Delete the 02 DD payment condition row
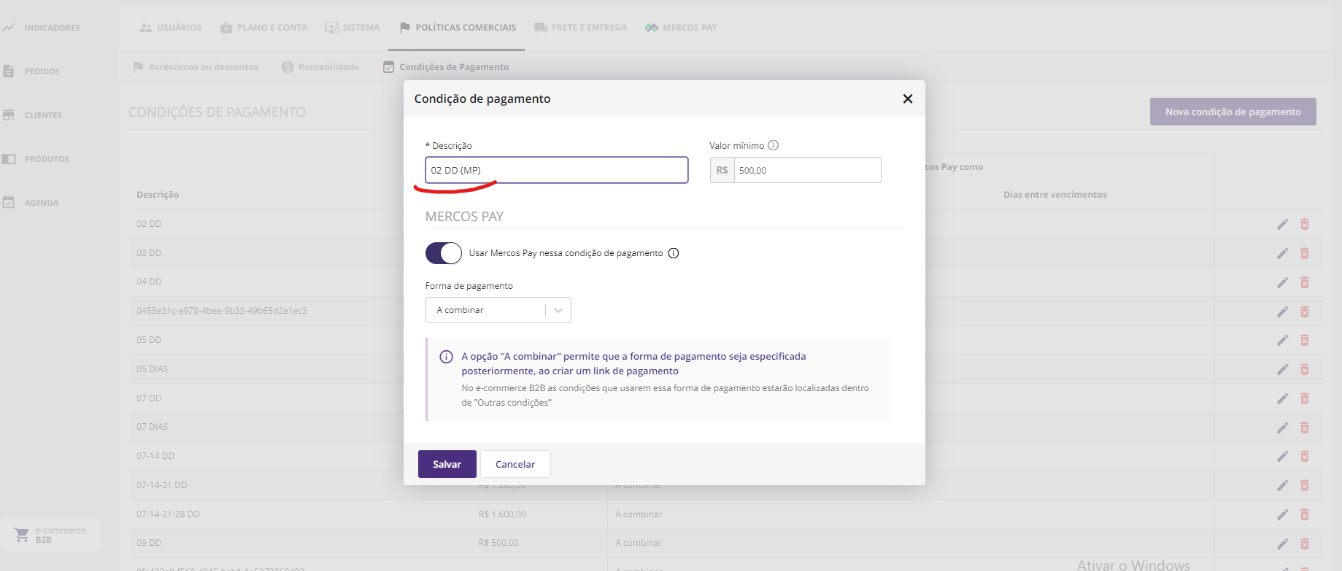The width and height of the screenshot is (1342, 571). coord(1304,224)
